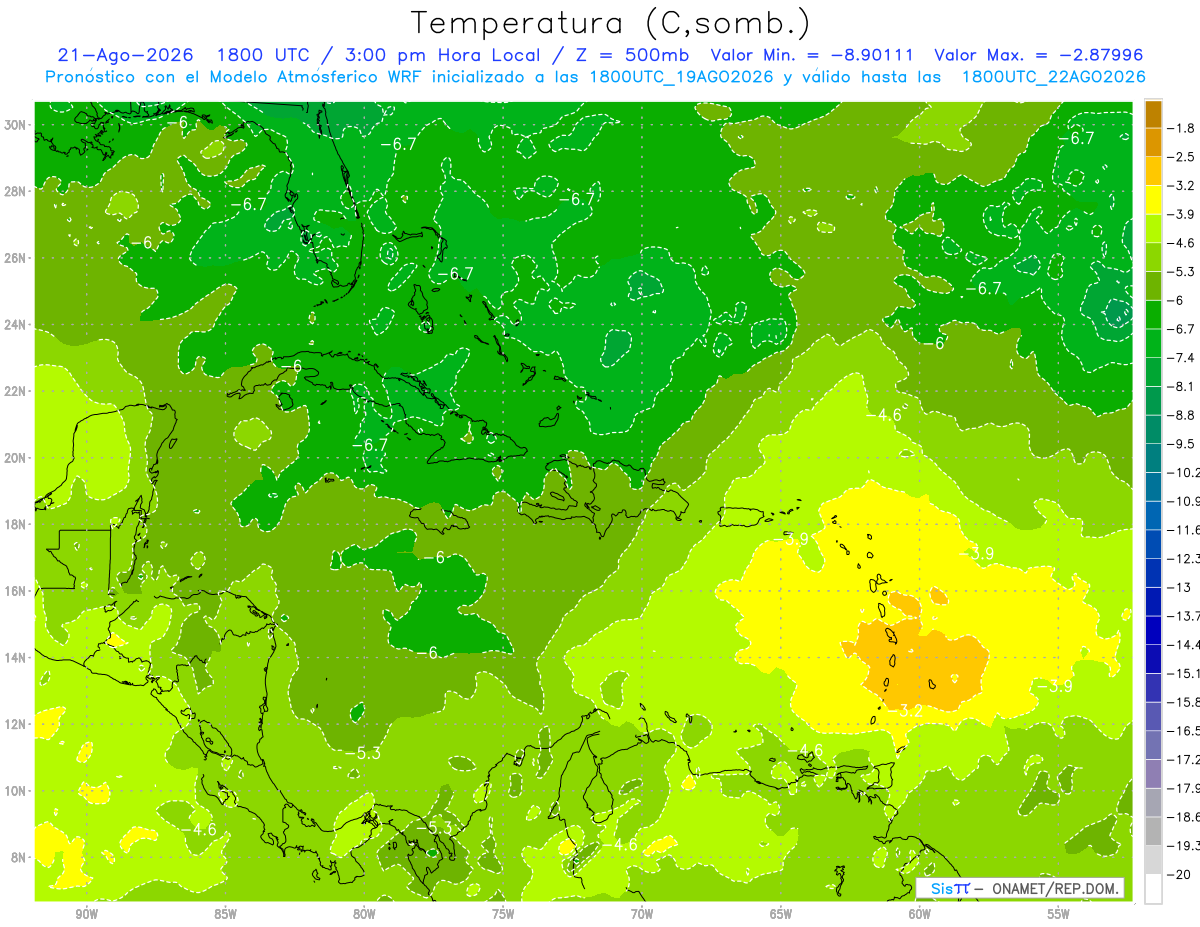Click the "-3.2" contour label on the map
1200x927 pixels.
pos(907,711)
